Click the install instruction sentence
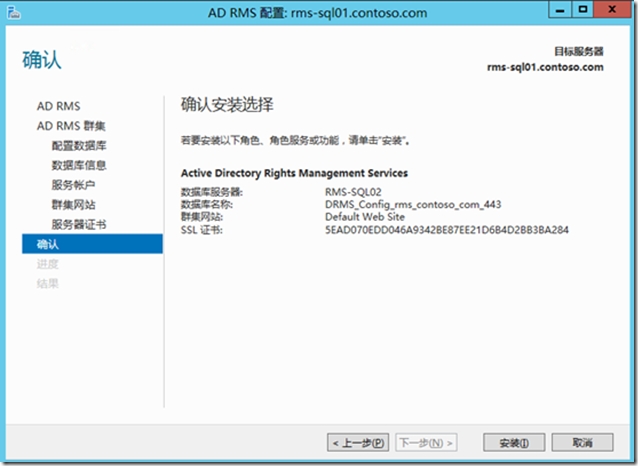This screenshot has height=466, width=638. tap(295, 141)
